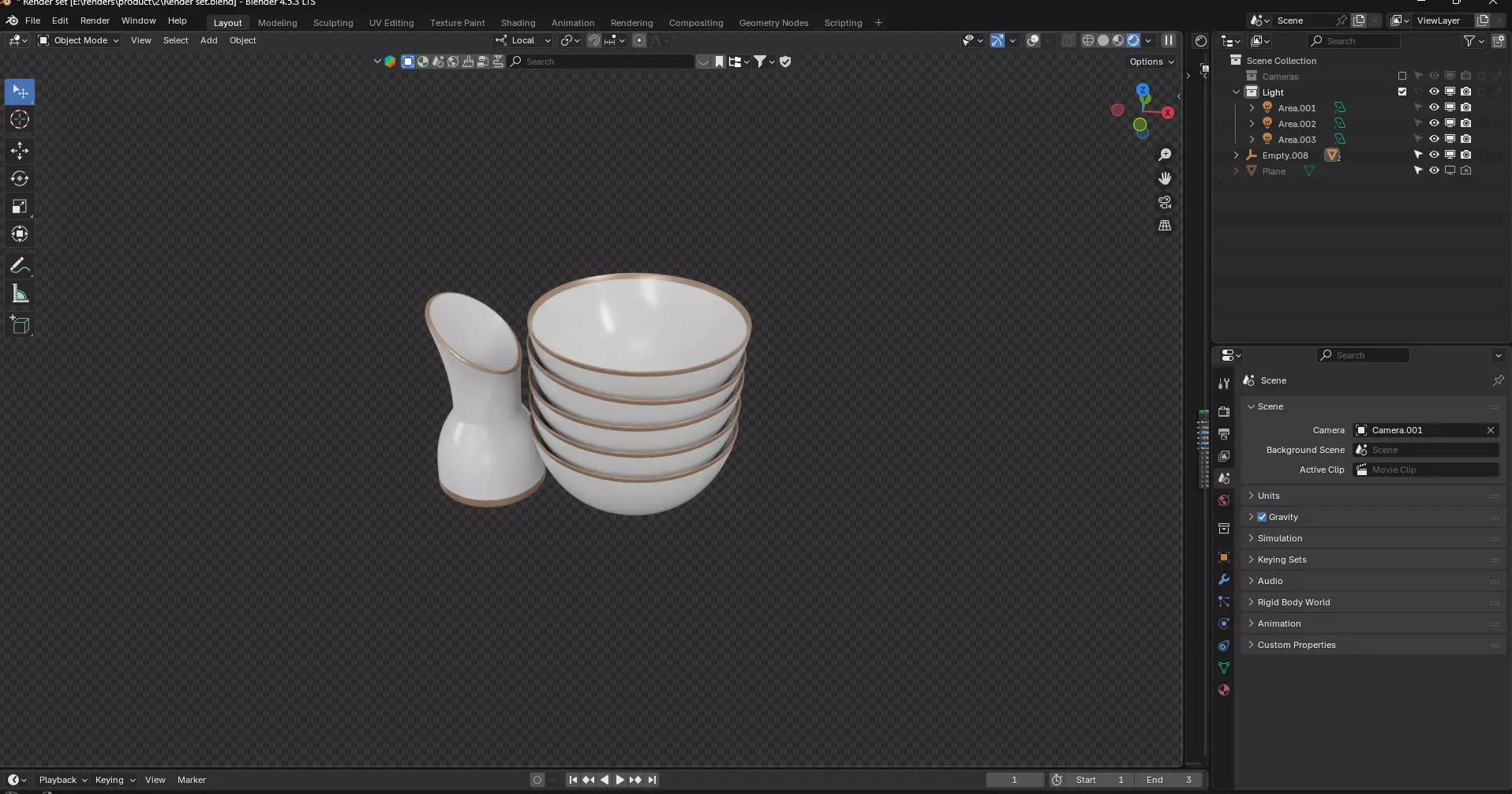
Task: Open the Render properties tab
Action: tap(1224, 412)
